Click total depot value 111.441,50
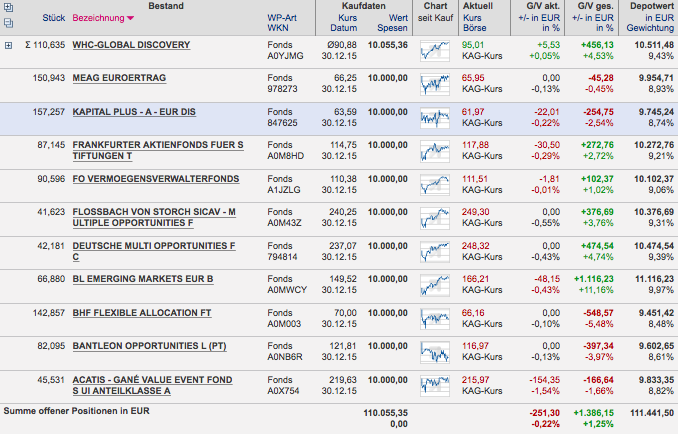 [652, 413]
